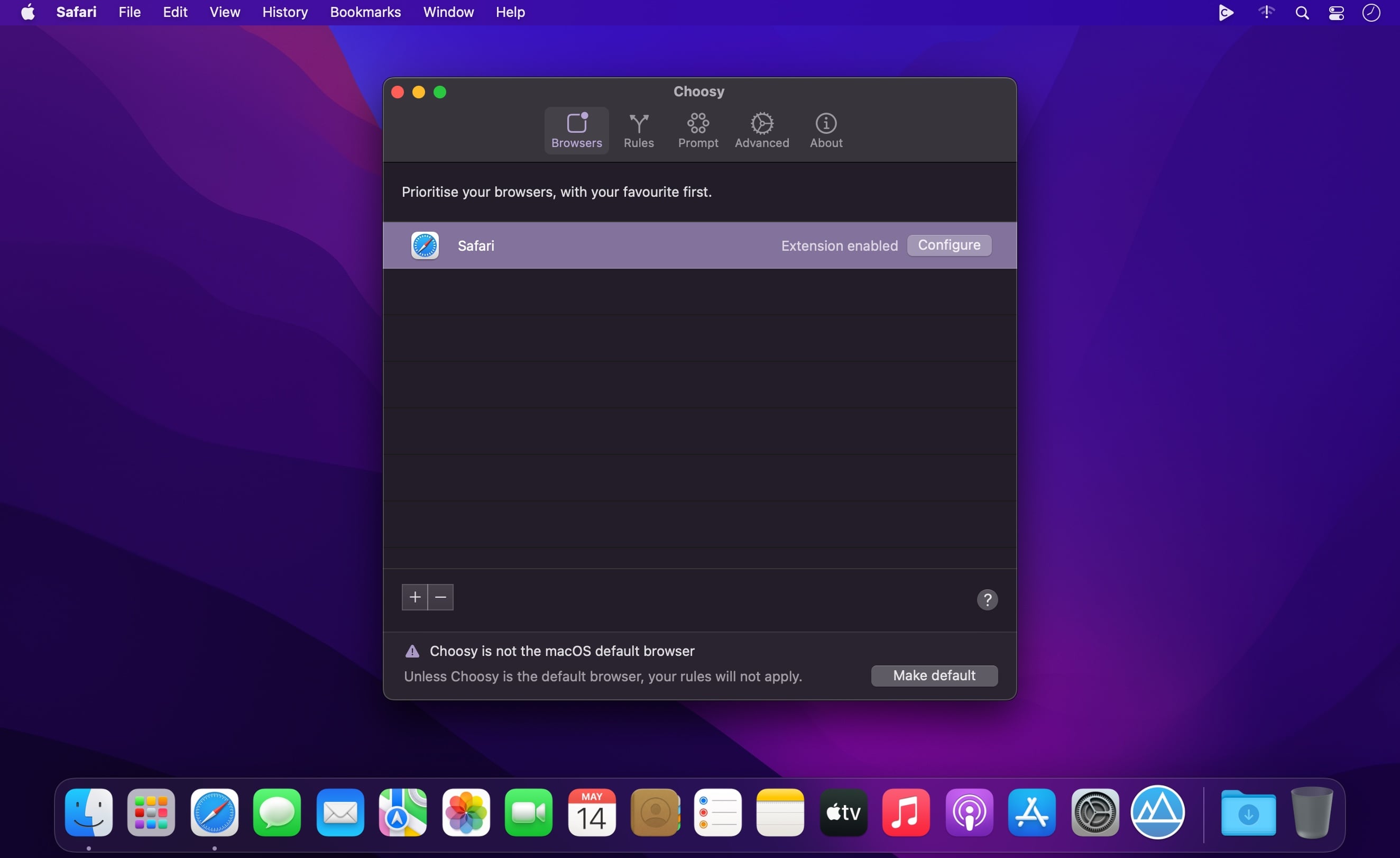This screenshot has height=858, width=1400.
Task: Open Spotlight search in menu bar
Action: coord(1302,13)
